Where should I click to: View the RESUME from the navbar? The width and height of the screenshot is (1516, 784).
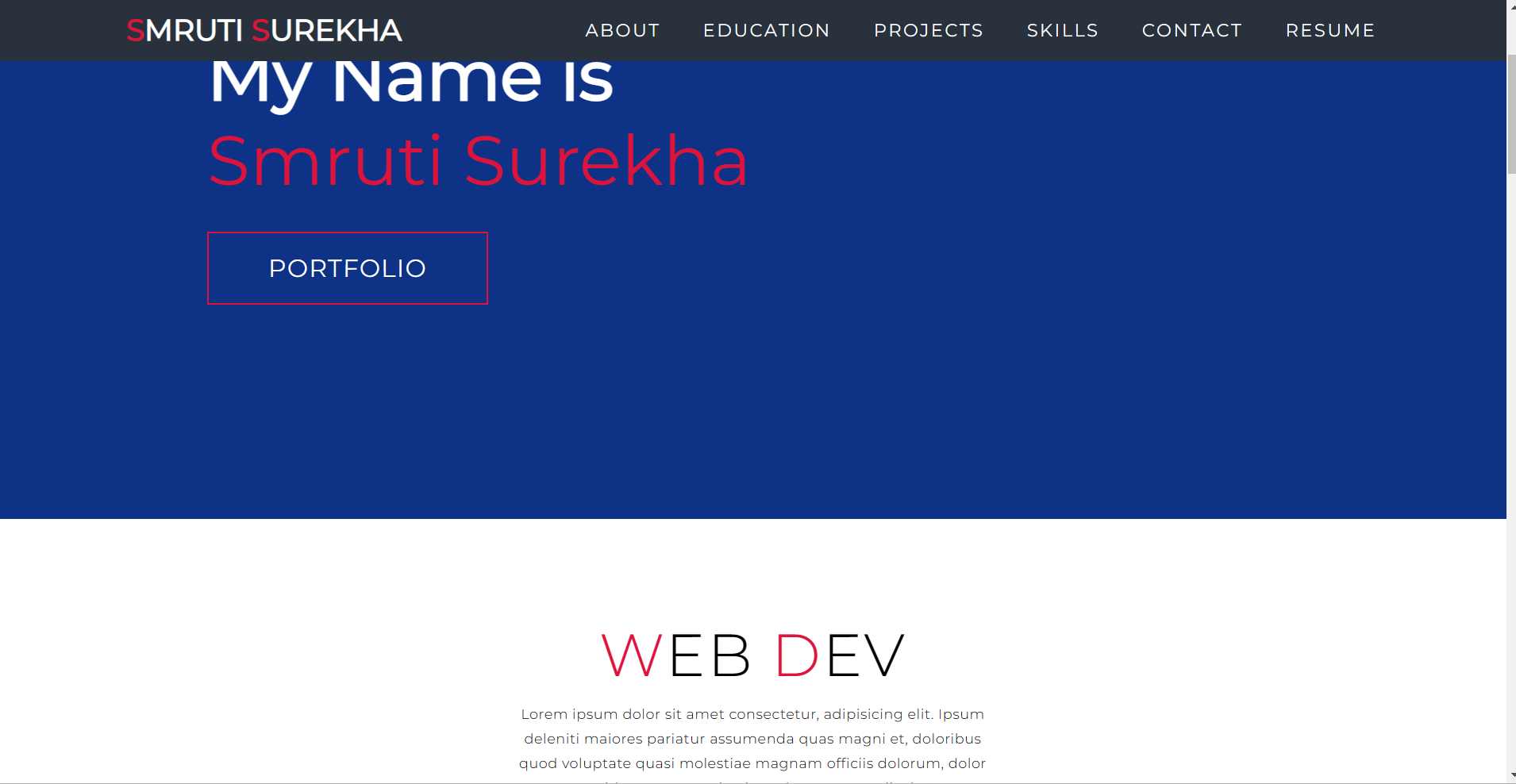pos(1329,31)
